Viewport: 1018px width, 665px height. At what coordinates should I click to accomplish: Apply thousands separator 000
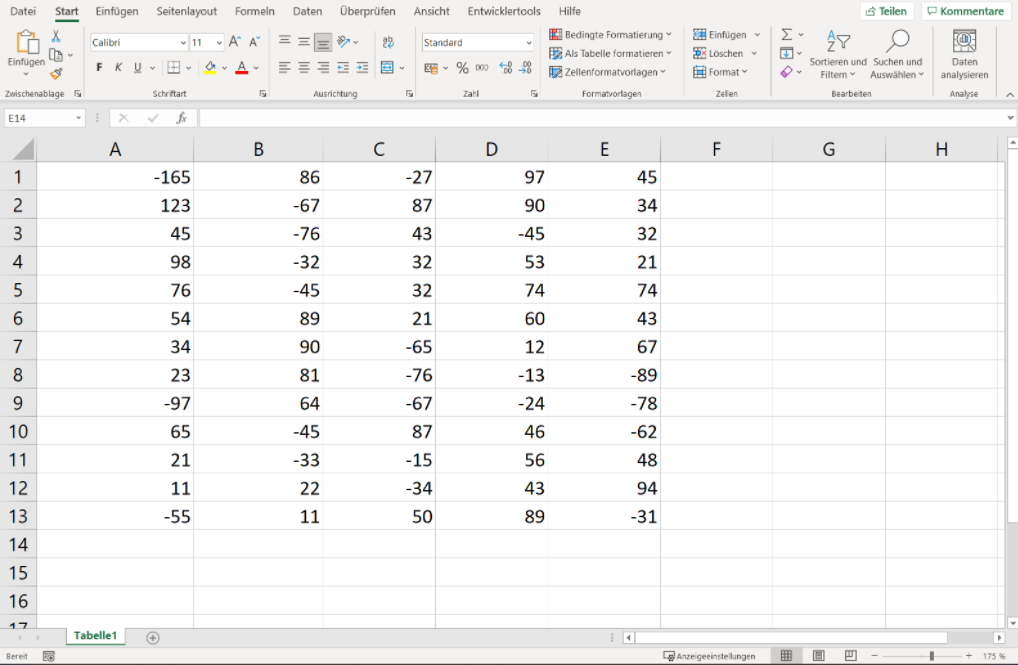click(x=482, y=68)
